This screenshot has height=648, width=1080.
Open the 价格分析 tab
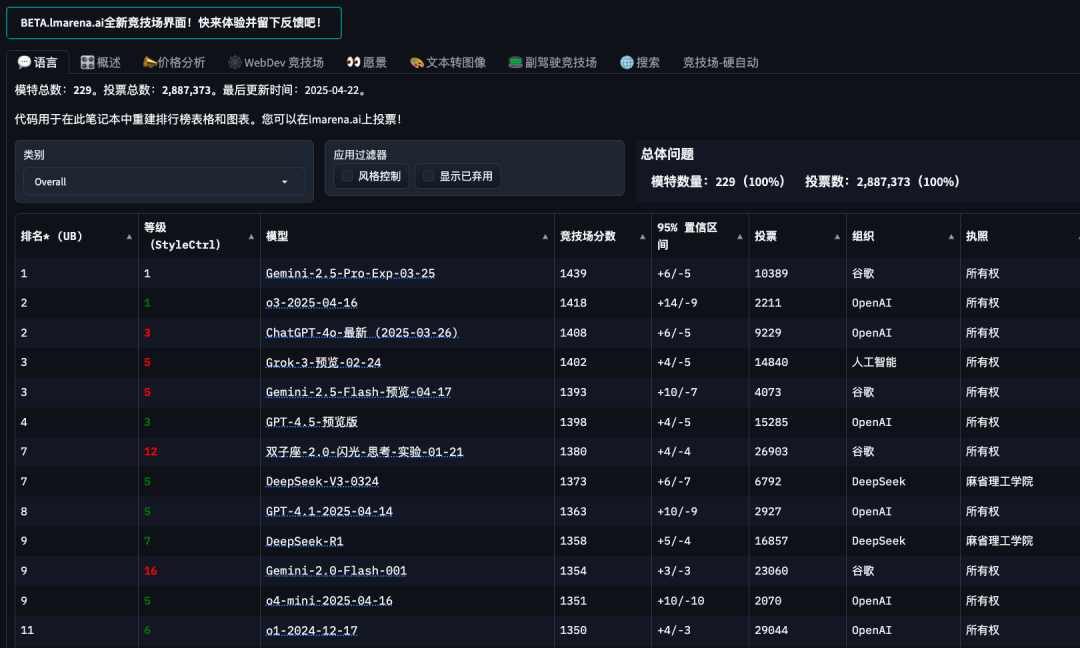tap(174, 63)
